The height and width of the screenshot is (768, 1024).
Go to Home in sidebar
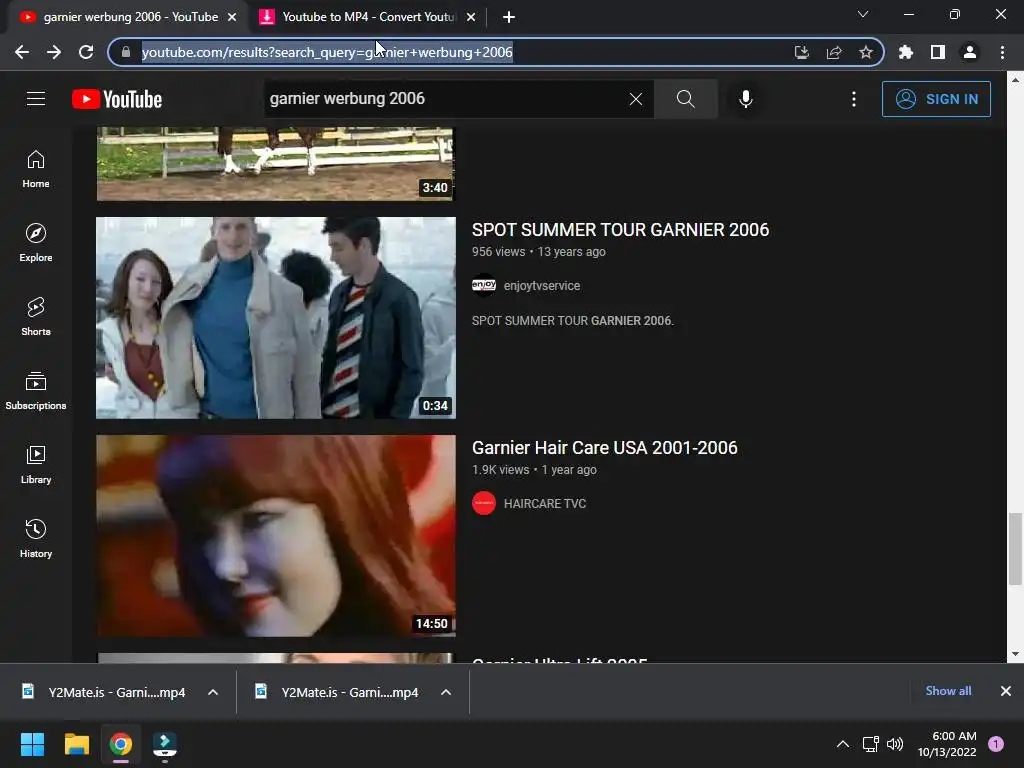point(36,169)
